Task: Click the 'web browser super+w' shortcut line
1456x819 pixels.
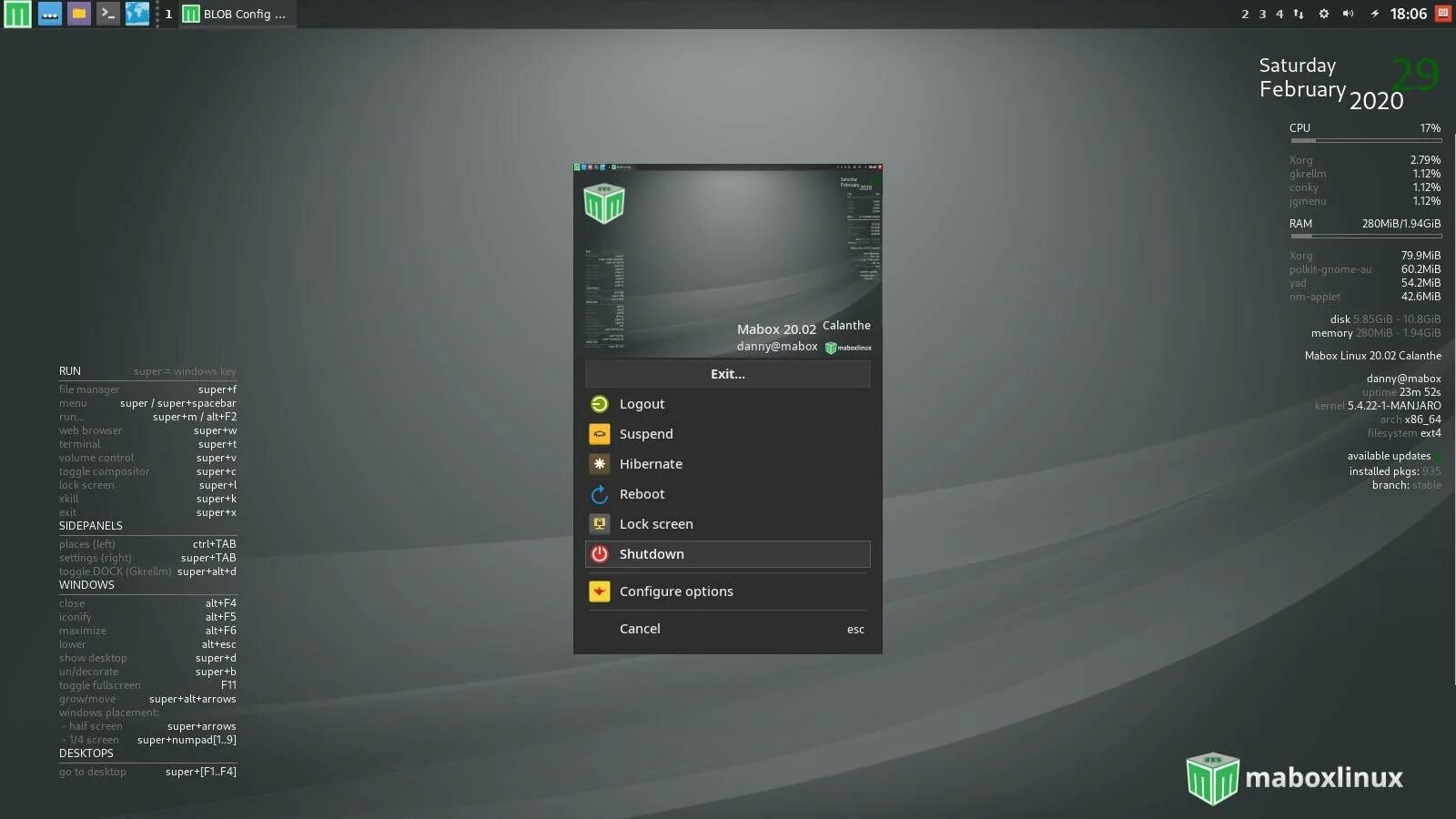Action: click(x=147, y=430)
